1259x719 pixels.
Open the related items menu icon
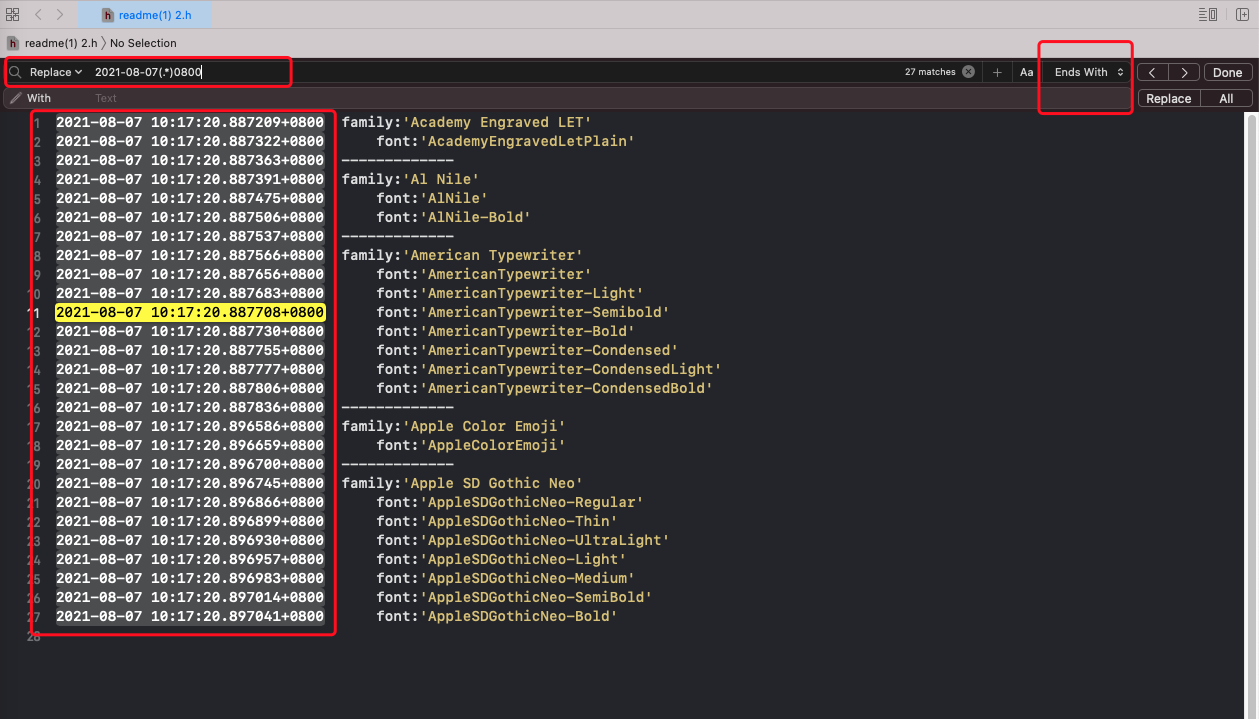(x=12, y=14)
